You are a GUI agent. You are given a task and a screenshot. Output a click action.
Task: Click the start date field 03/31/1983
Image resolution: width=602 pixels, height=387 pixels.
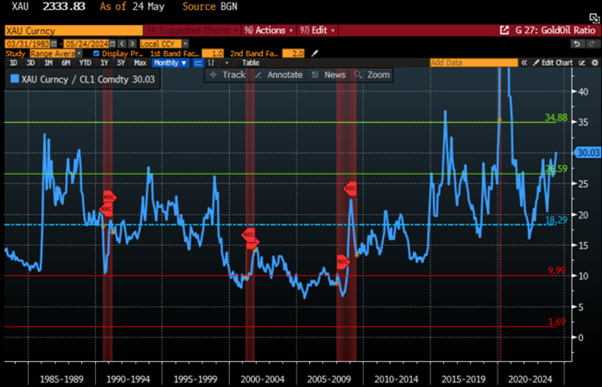28,44
